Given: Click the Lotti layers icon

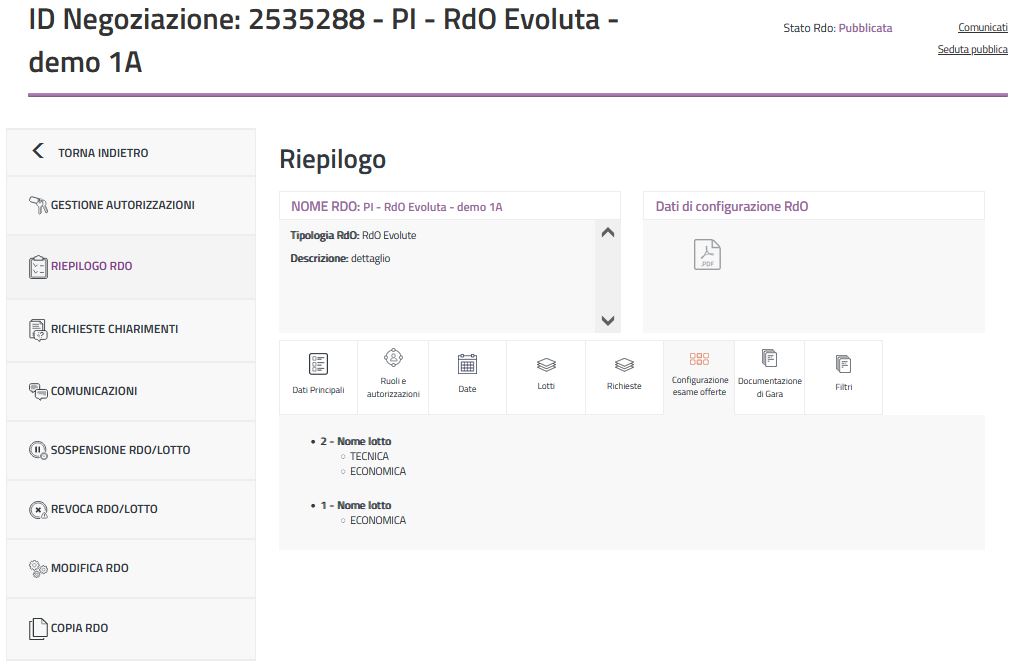Looking at the screenshot, I should 546,365.
